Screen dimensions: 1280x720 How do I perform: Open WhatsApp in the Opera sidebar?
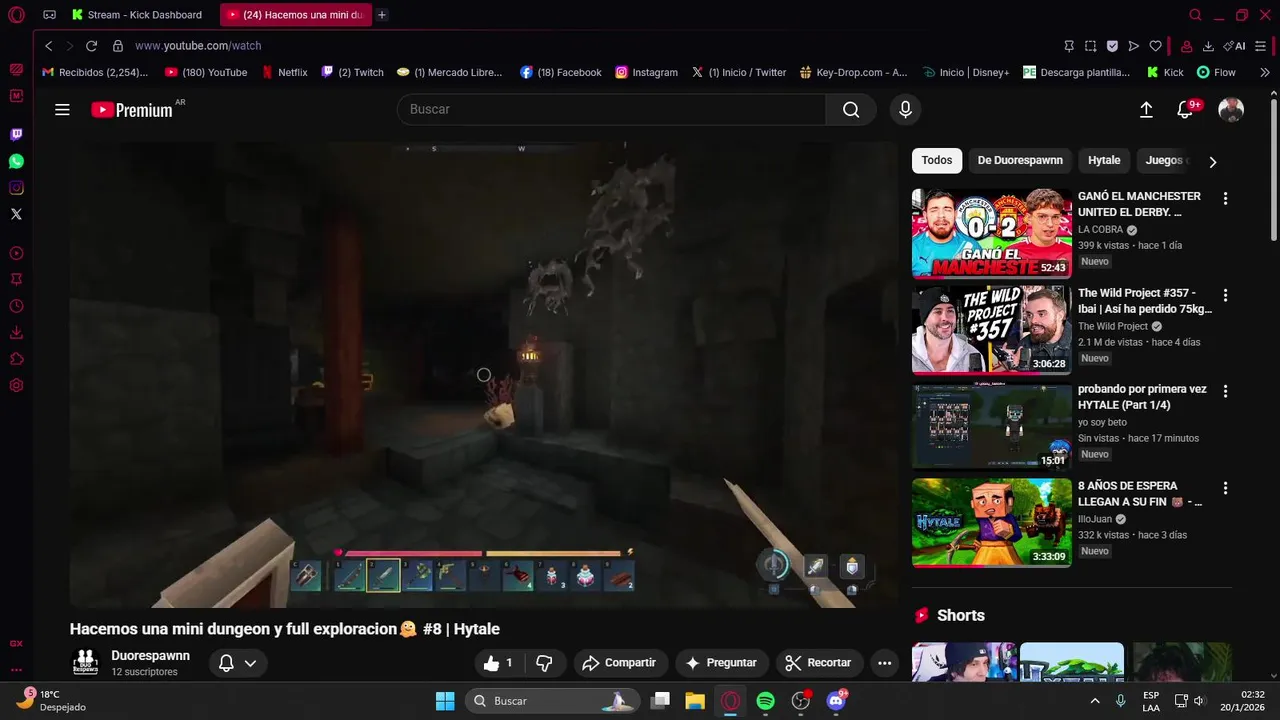point(16,161)
